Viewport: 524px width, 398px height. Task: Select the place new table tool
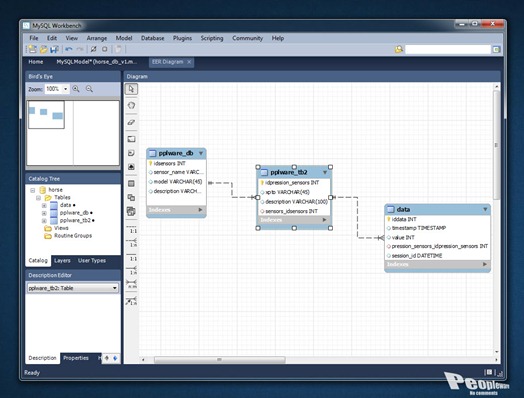(131, 183)
